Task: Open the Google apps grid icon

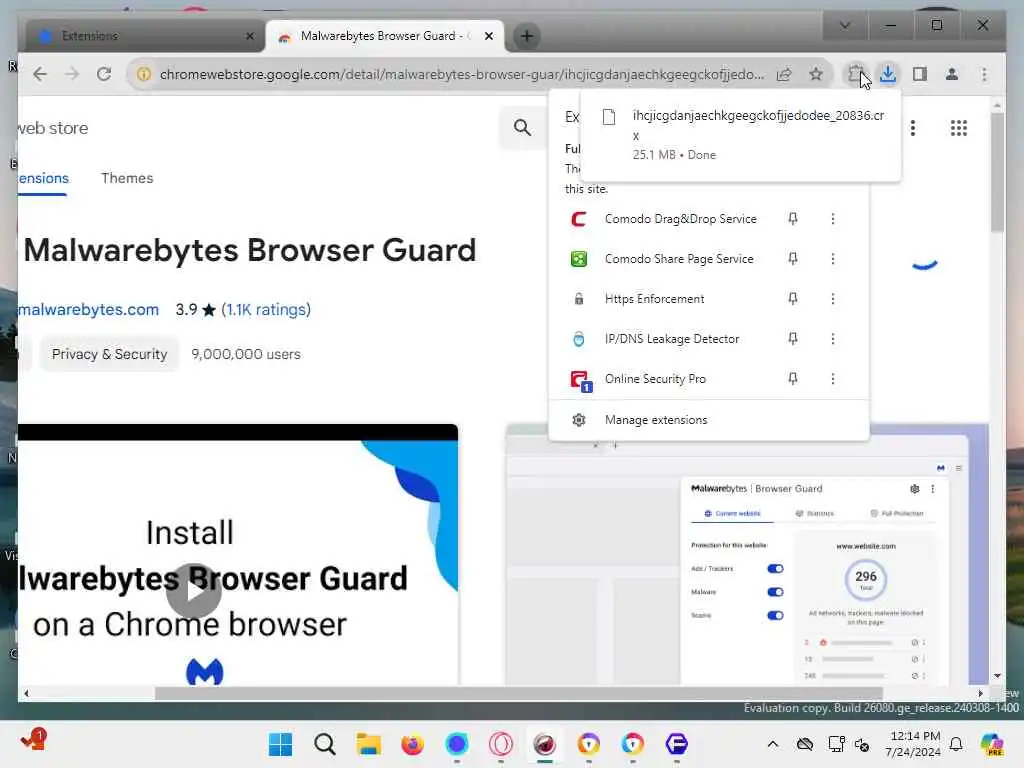Action: 959,128
